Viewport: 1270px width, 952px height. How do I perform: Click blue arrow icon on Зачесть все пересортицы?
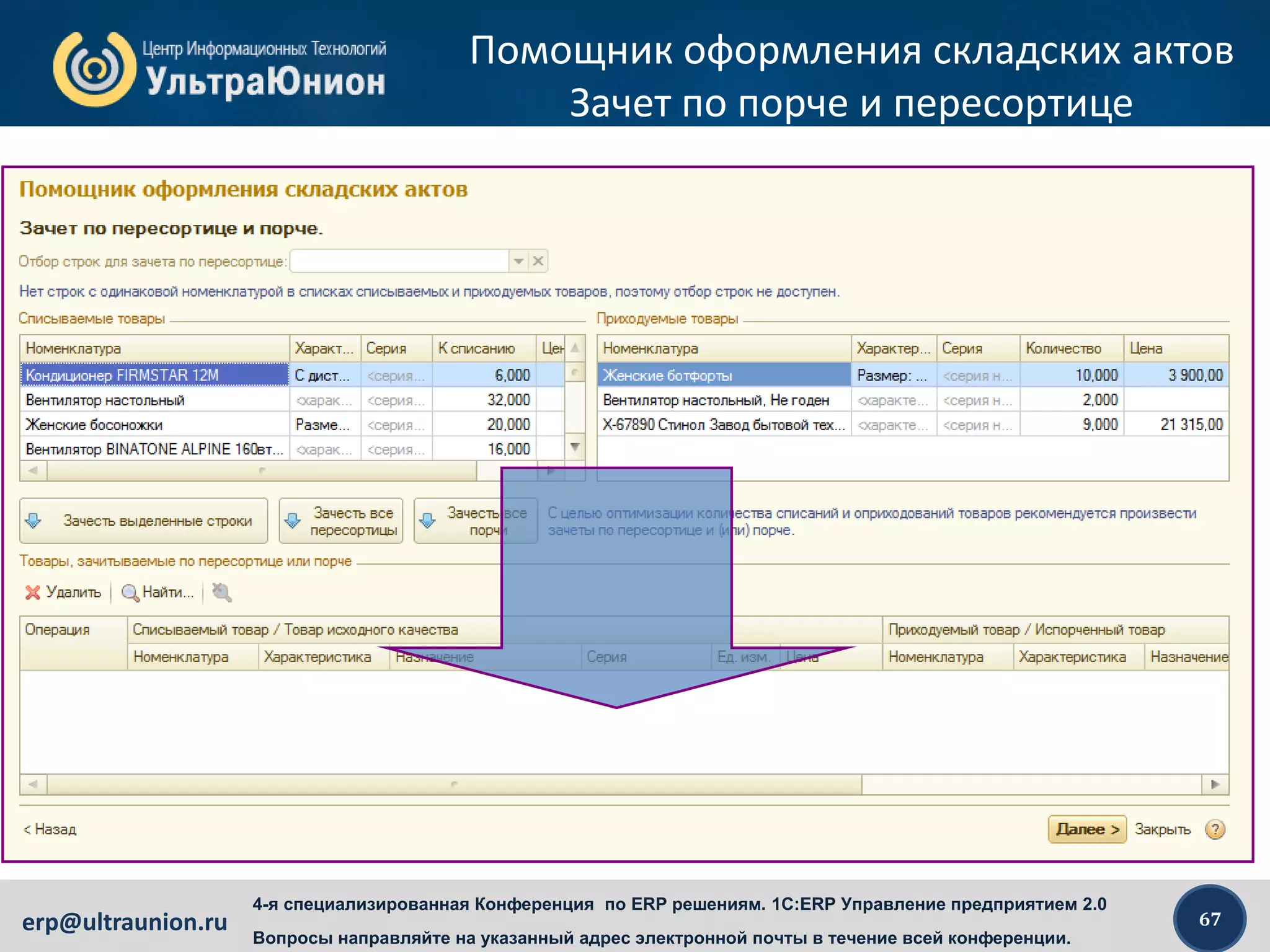292,521
